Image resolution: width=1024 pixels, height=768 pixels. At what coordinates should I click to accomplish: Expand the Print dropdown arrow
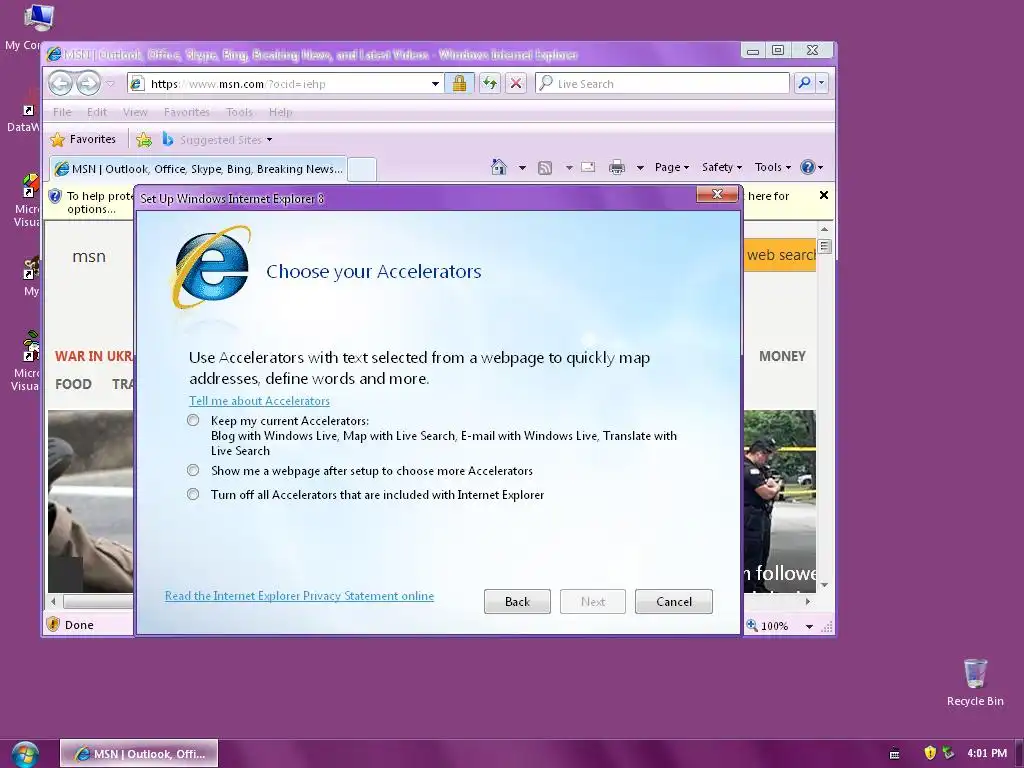[640, 168]
